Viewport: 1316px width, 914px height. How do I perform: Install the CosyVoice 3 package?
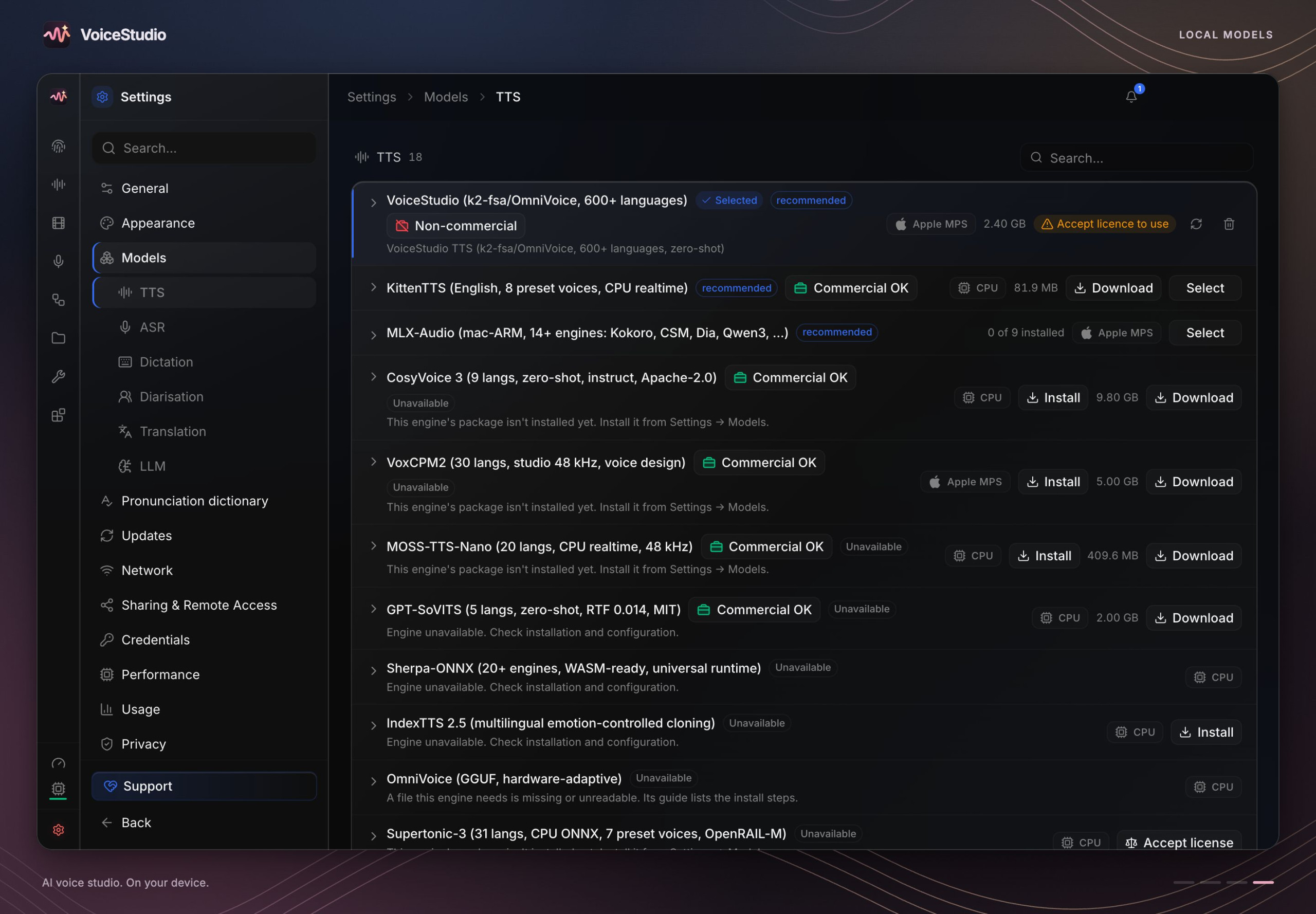[x=1053, y=397]
